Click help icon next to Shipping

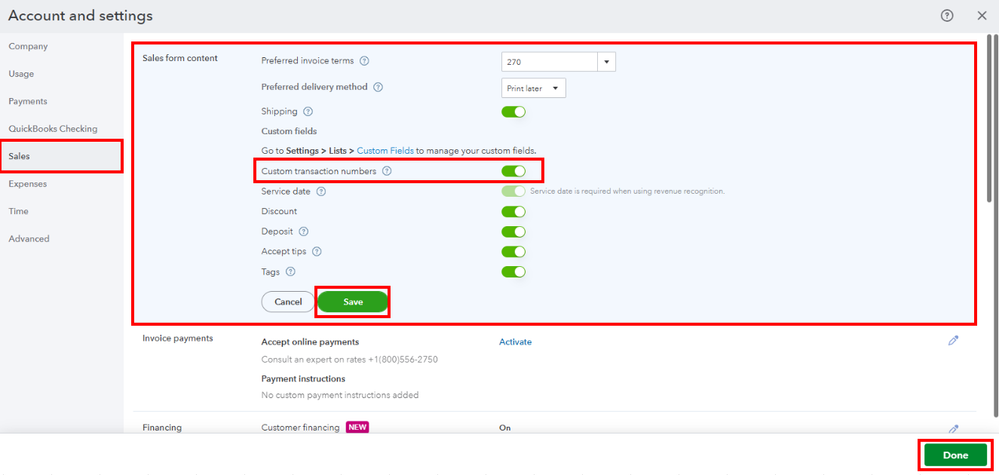(308, 111)
